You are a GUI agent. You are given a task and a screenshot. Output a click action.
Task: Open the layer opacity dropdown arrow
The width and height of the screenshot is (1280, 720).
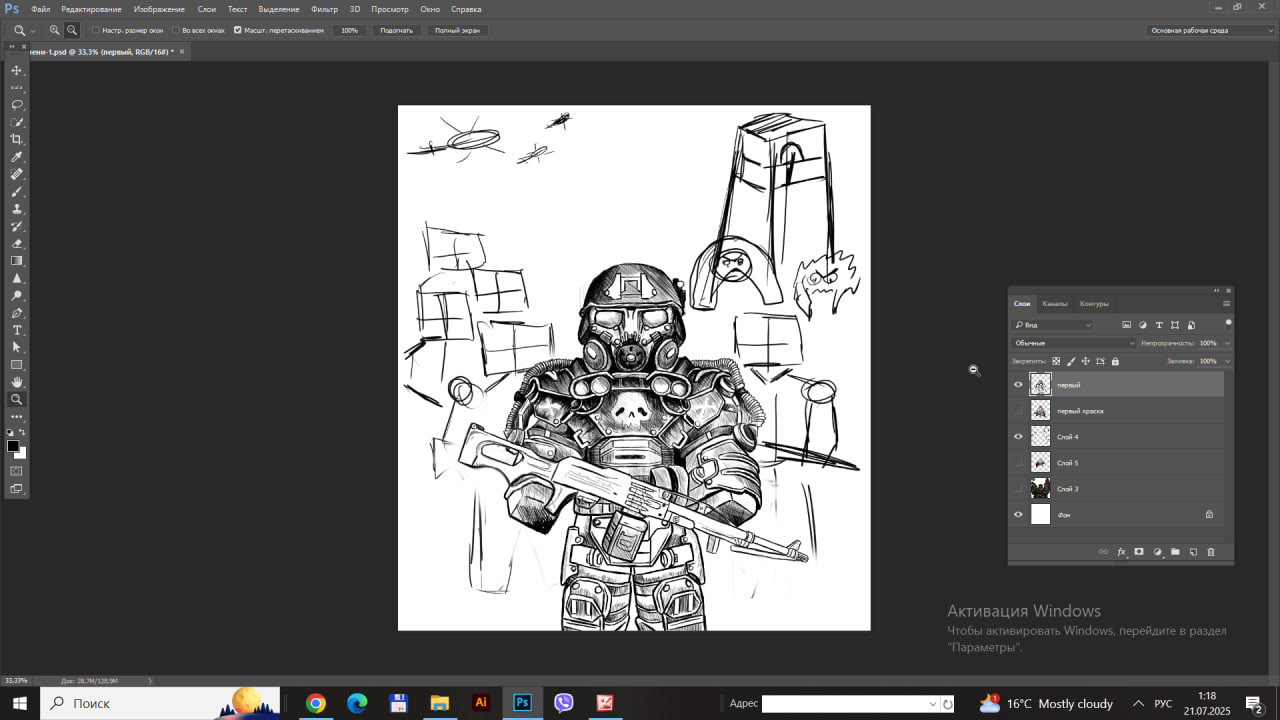click(x=1227, y=343)
